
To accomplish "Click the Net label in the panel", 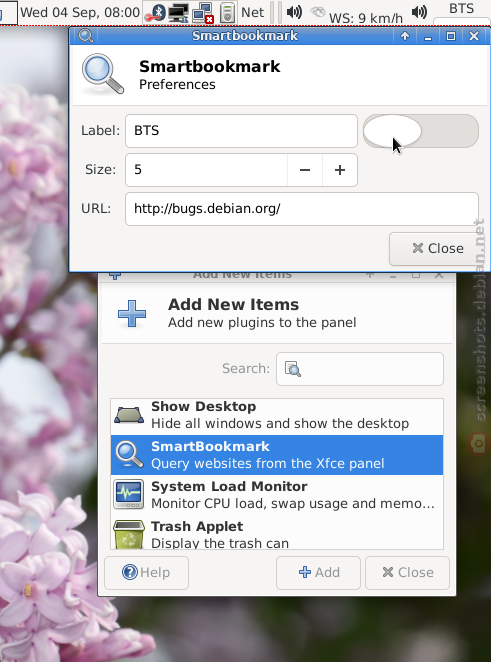I will 252,12.
